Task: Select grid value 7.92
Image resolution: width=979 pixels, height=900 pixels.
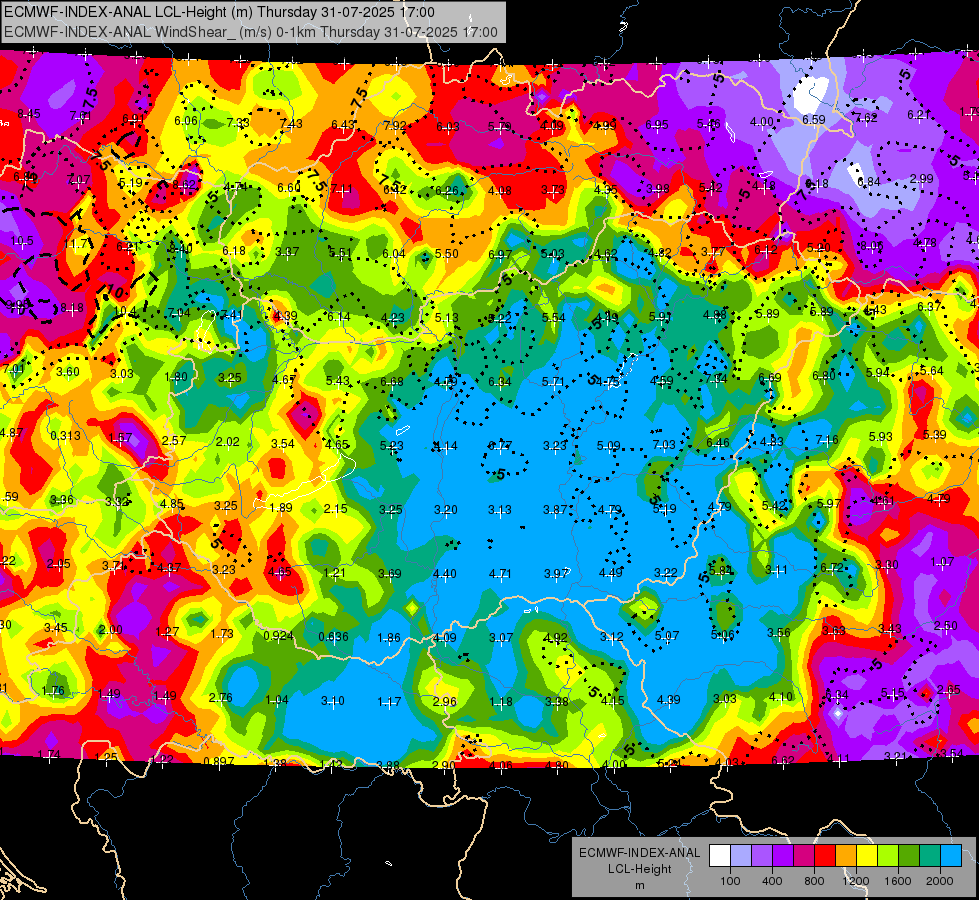Action: [x=395, y=126]
